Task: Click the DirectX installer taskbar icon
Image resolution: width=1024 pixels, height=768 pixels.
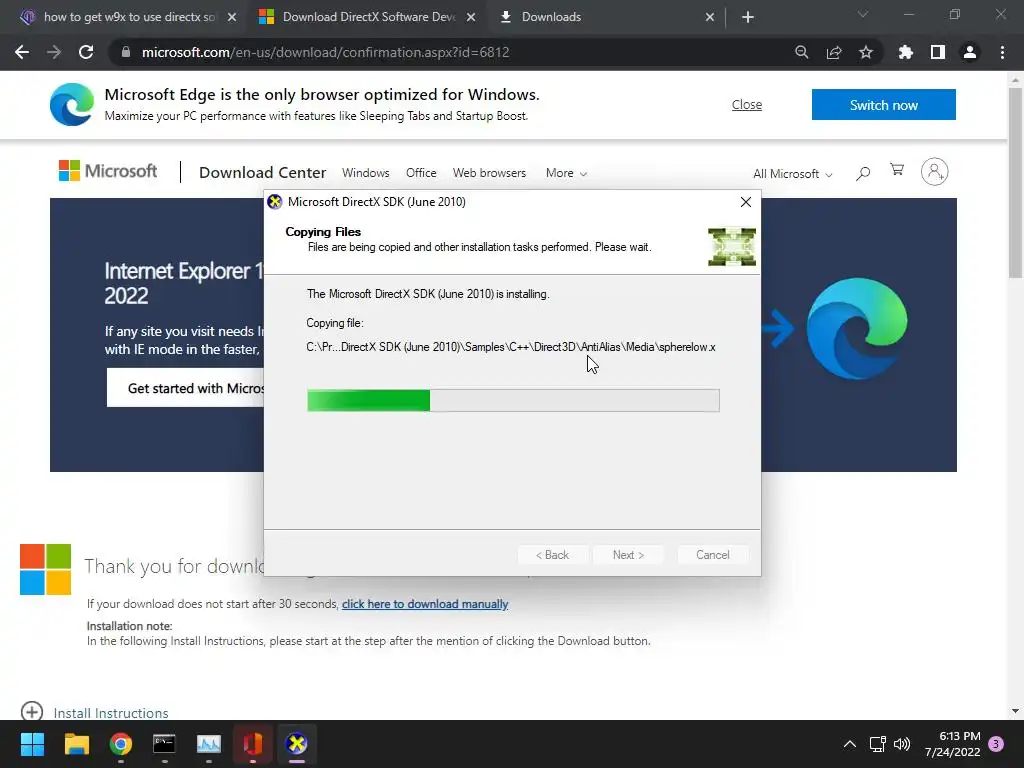Action: coord(296,744)
